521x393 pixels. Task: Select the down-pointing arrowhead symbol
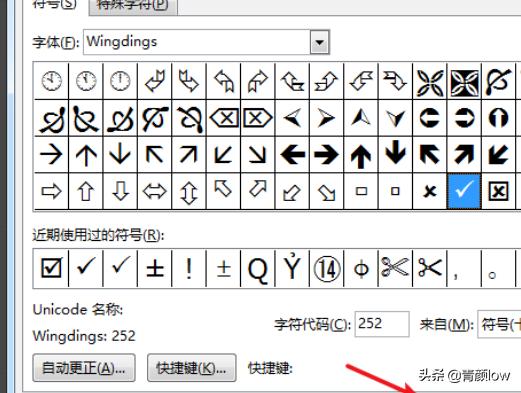coord(395,118)
